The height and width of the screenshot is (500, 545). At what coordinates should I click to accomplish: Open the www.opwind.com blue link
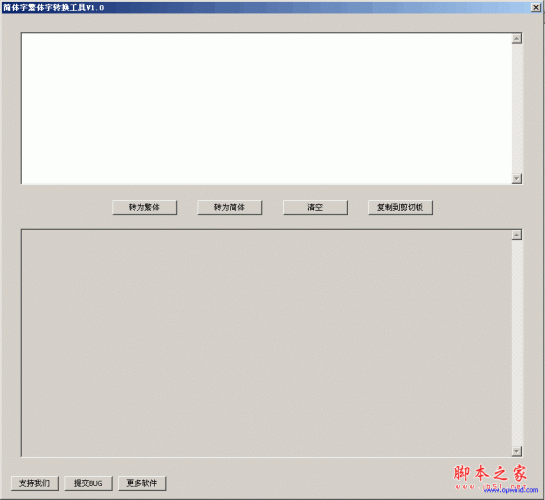coord(511,490)
